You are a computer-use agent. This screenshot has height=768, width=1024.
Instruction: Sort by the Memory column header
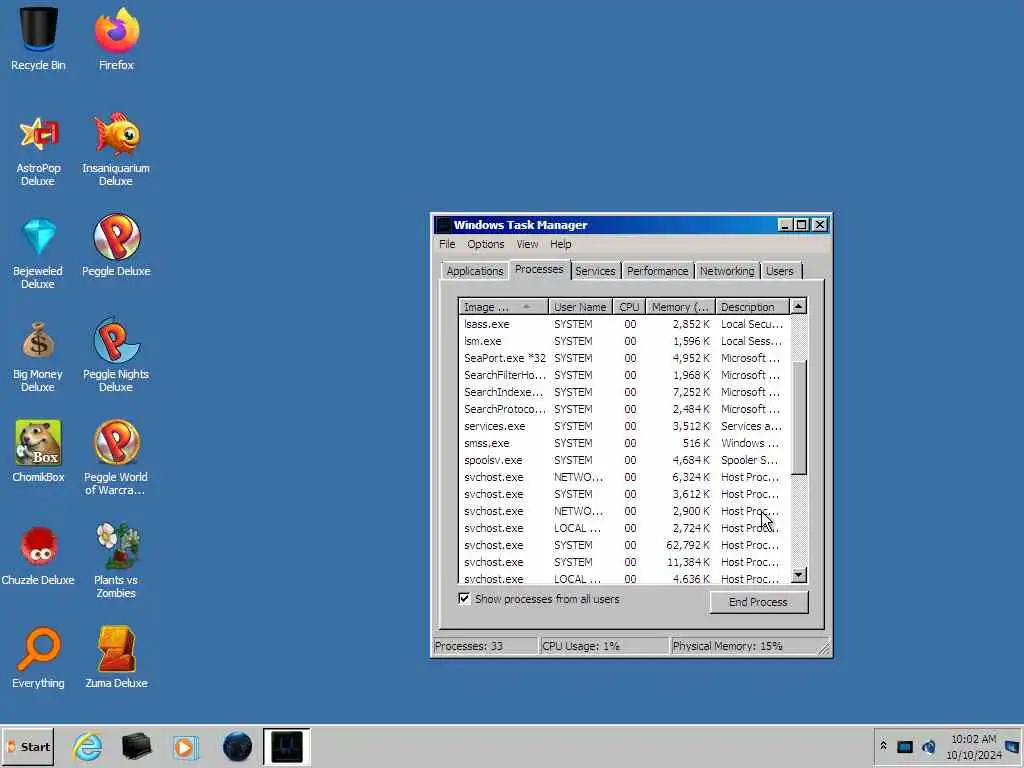click(680, 307)
